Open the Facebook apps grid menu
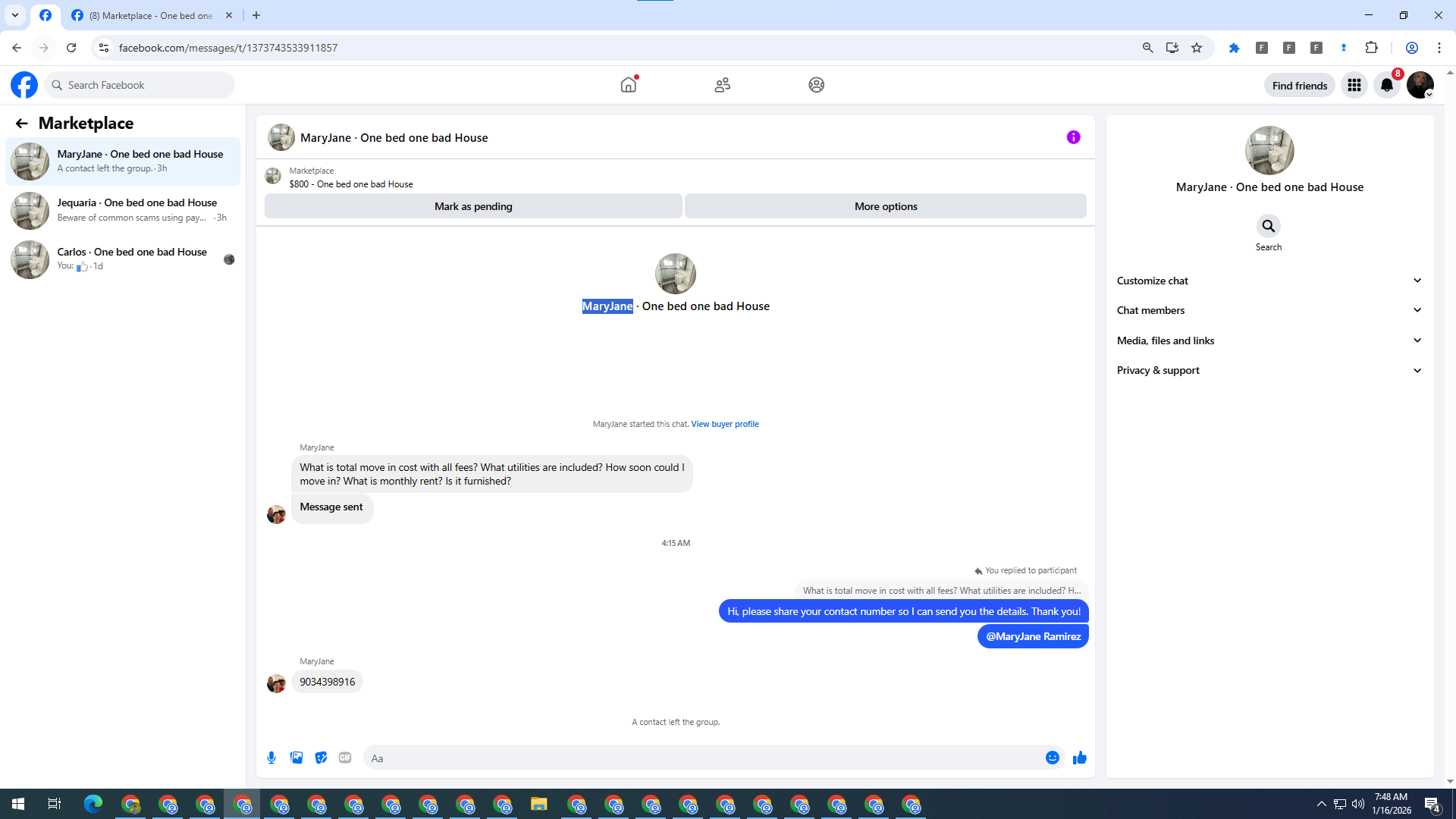The width and height of the screenshot is (1456, 819). pyautogui.click(x=1354, y=85)
